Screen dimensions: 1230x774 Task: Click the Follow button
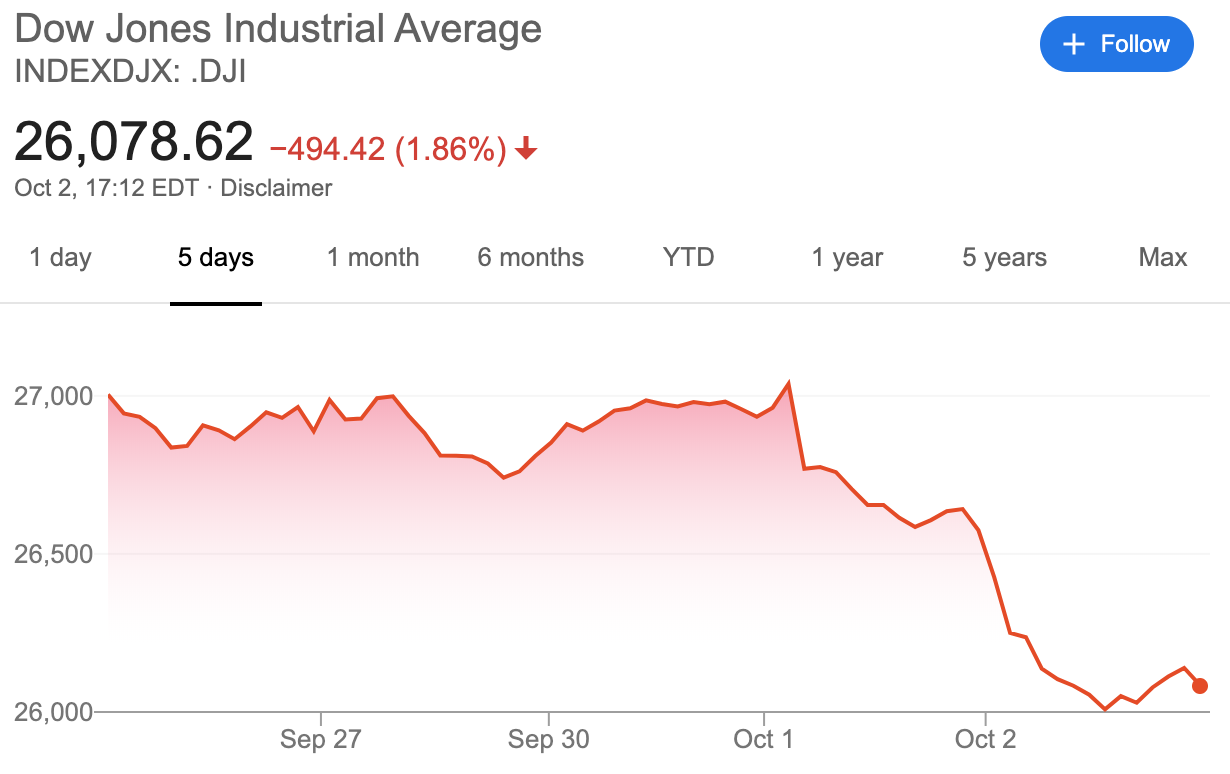click(x=1116, y=44)
